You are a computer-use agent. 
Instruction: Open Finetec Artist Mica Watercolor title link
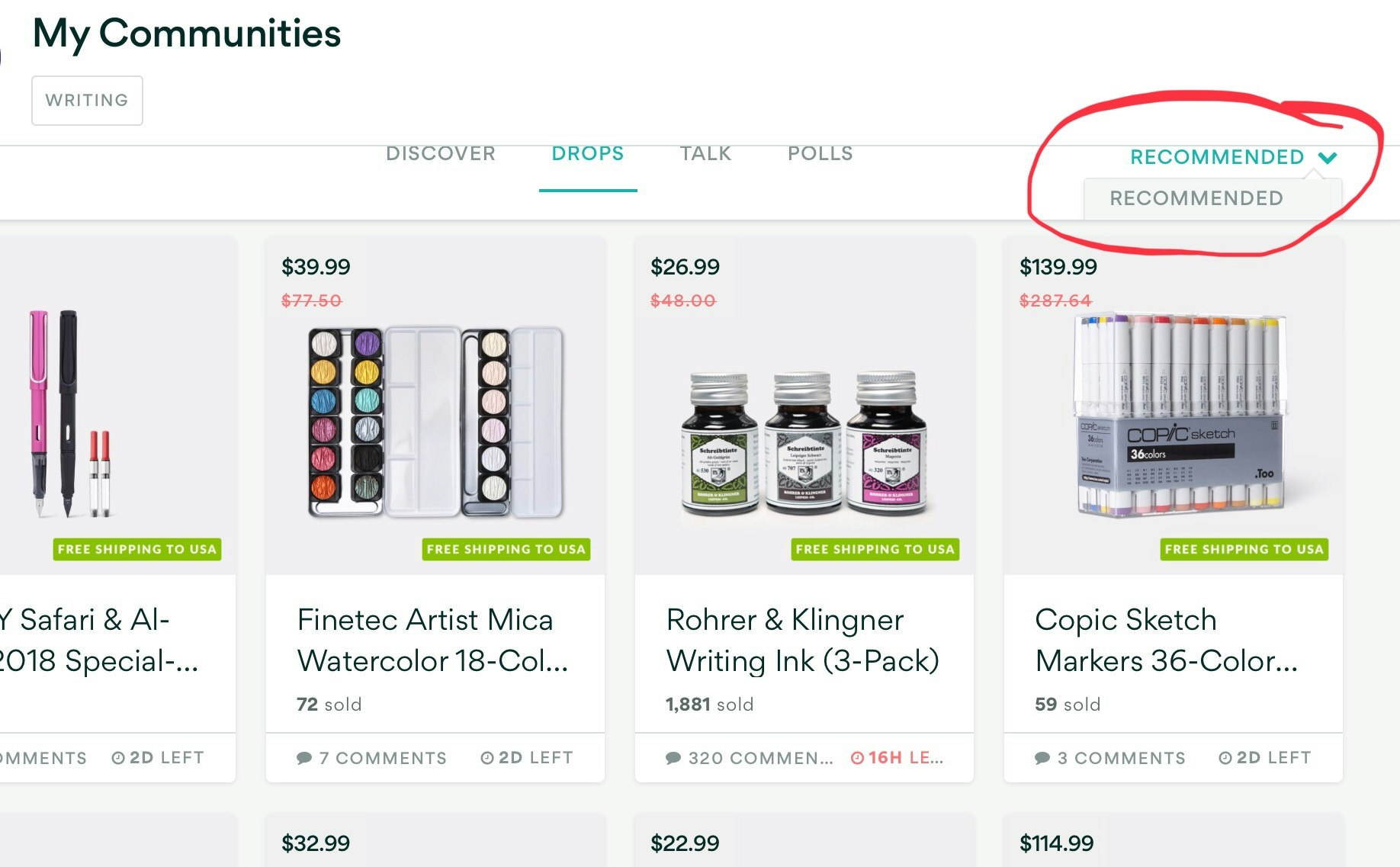tap(432, 640)
